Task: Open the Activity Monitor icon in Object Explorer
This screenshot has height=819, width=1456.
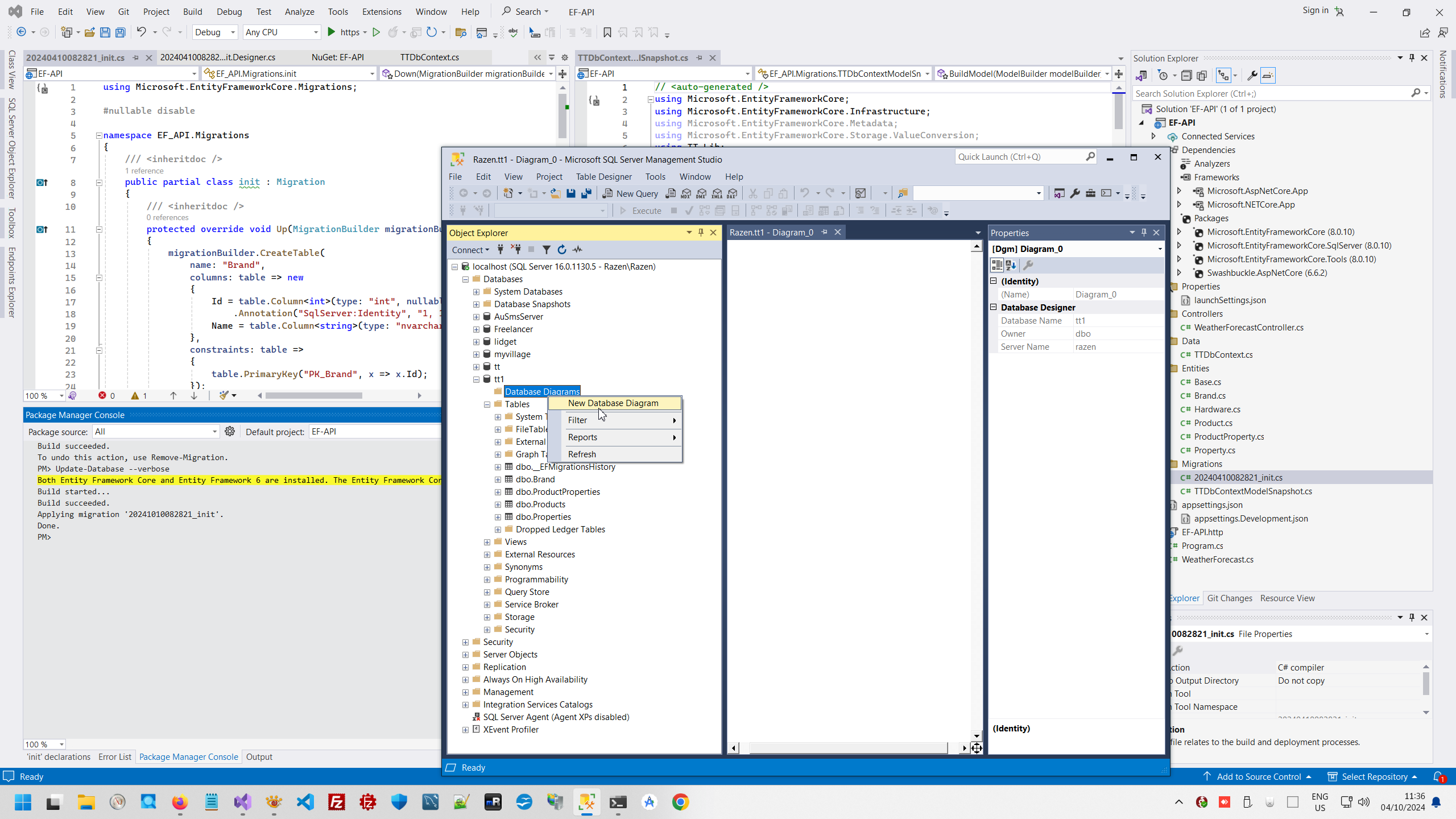Action: (x=578, y=250)
